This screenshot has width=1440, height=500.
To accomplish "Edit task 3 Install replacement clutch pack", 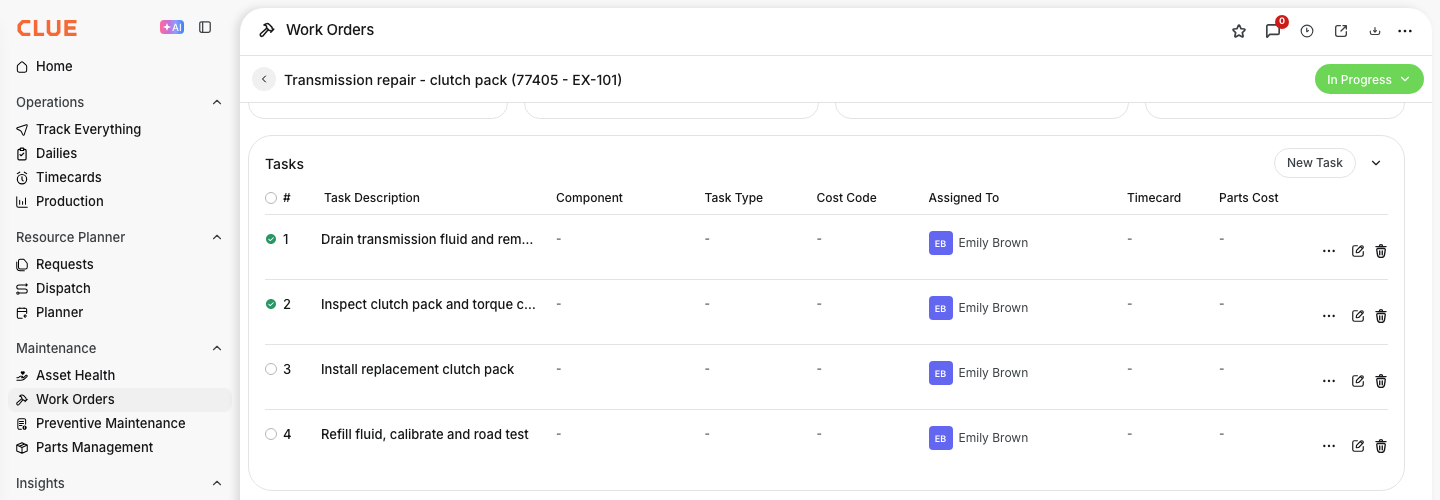I will pos(1358,381).
